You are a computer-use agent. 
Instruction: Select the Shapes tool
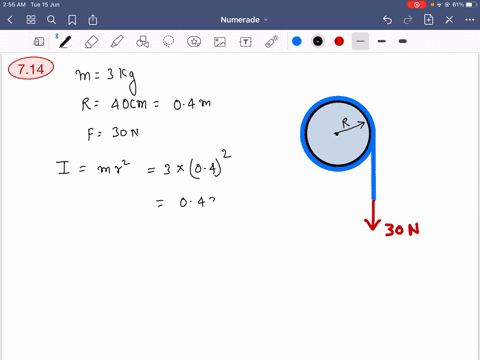(x=142, y=42)
